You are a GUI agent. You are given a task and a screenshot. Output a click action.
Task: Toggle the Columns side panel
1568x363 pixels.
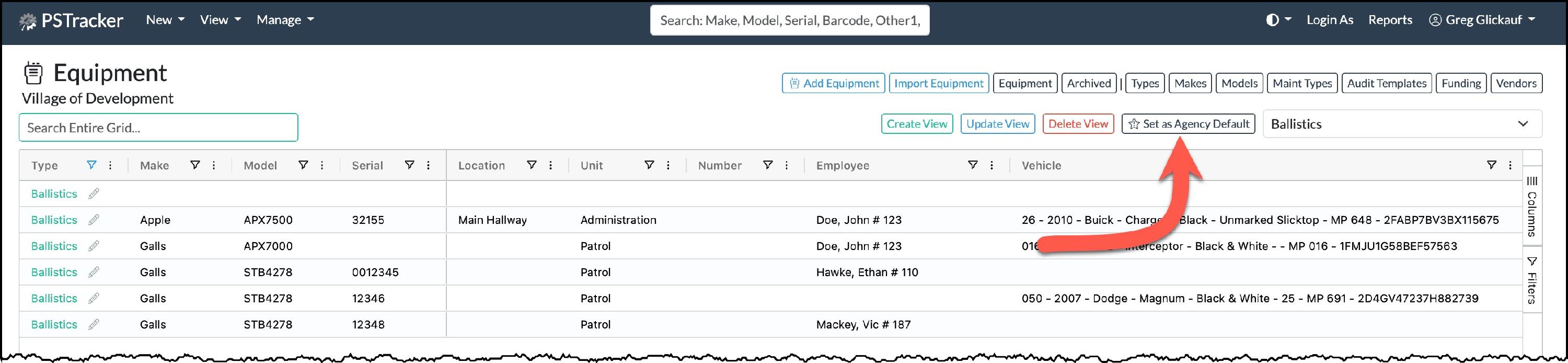pos(1531,207)
